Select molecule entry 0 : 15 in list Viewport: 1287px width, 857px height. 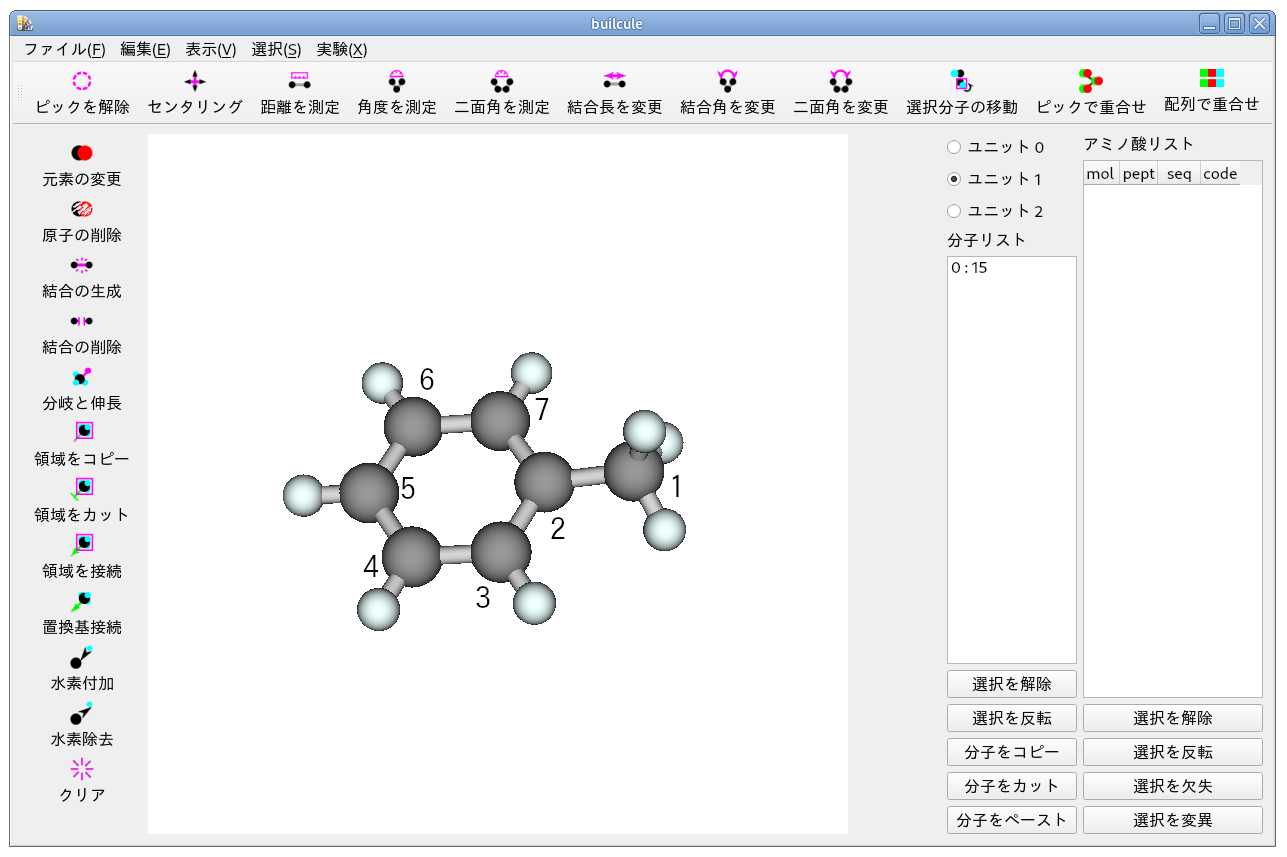[970, 268]
